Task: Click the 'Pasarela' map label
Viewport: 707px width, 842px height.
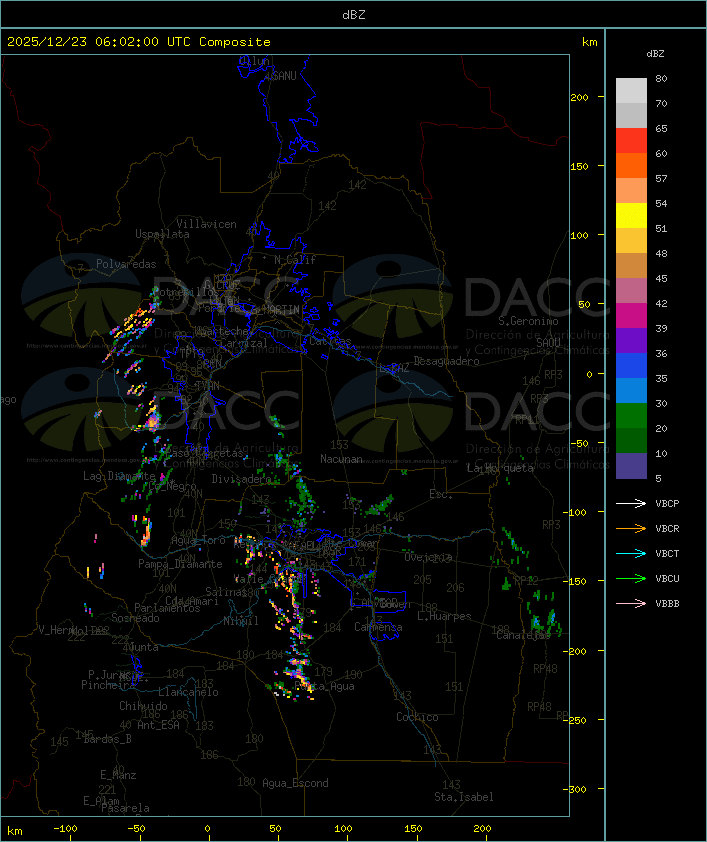Action: click(125, 808)
